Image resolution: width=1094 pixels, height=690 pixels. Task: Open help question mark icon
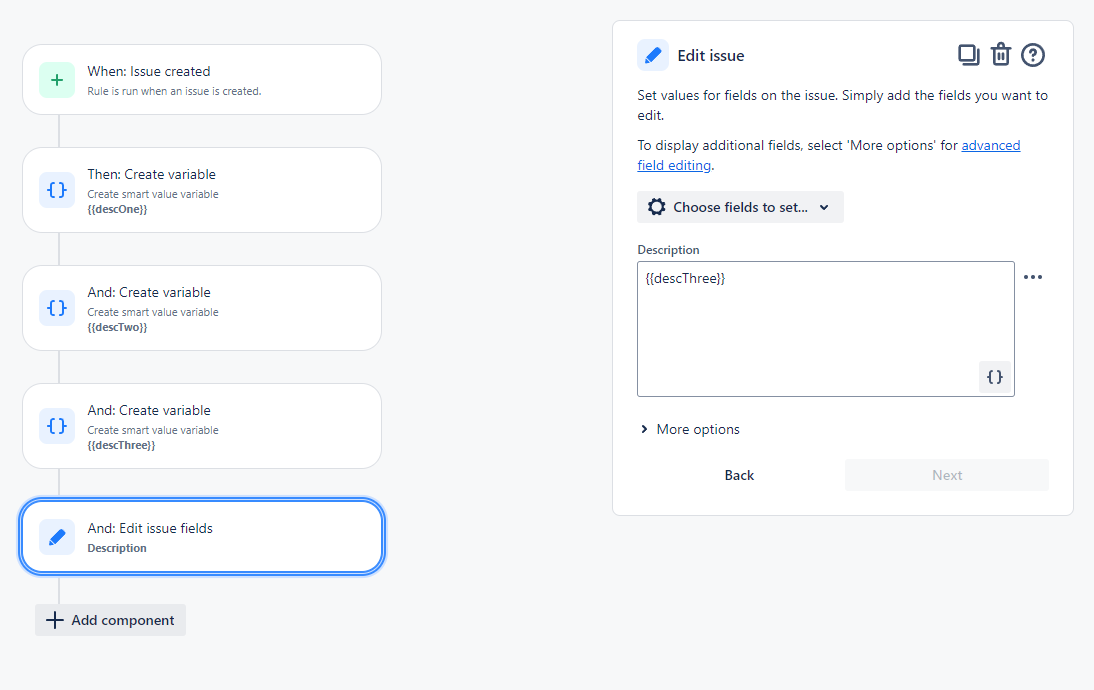coord(1033,55)
